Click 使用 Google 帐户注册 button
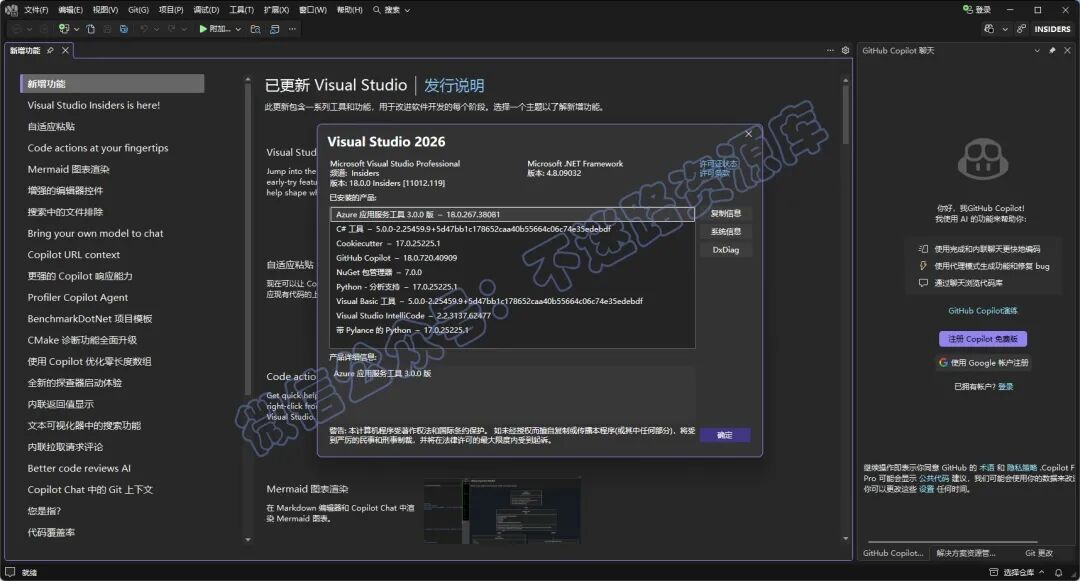 (x=983, y=363)
